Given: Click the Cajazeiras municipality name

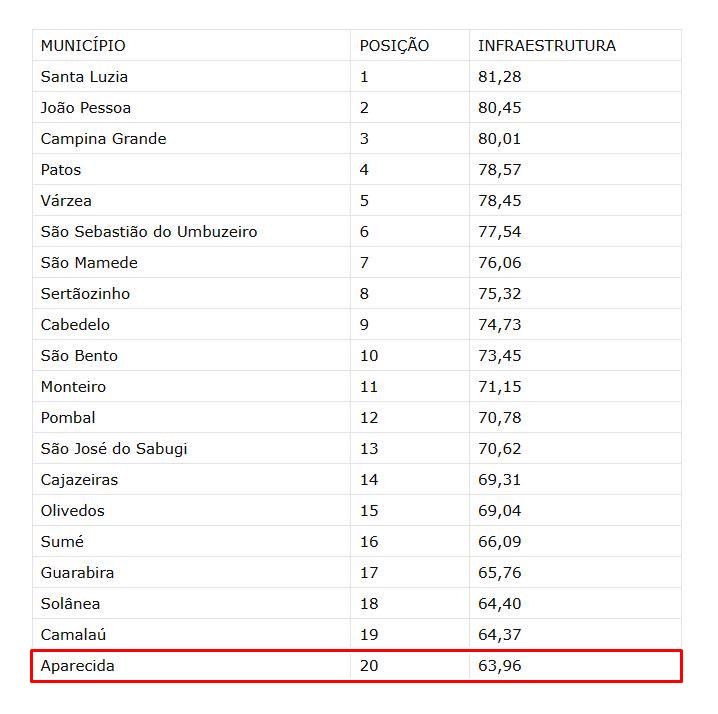Looking at the screenshot, I should 79,480.
